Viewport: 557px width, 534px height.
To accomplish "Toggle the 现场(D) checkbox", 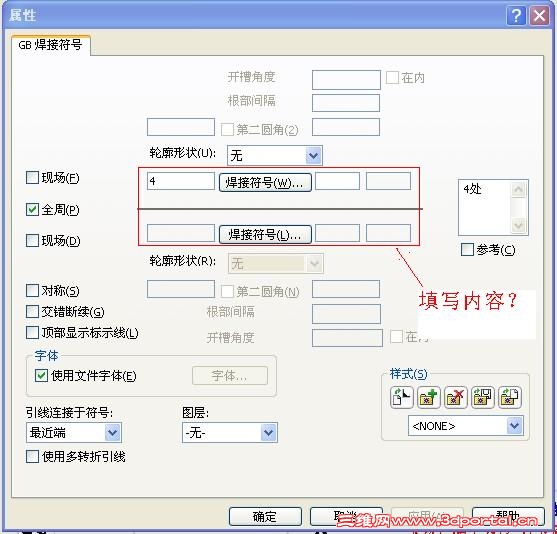I will [32, 241].
